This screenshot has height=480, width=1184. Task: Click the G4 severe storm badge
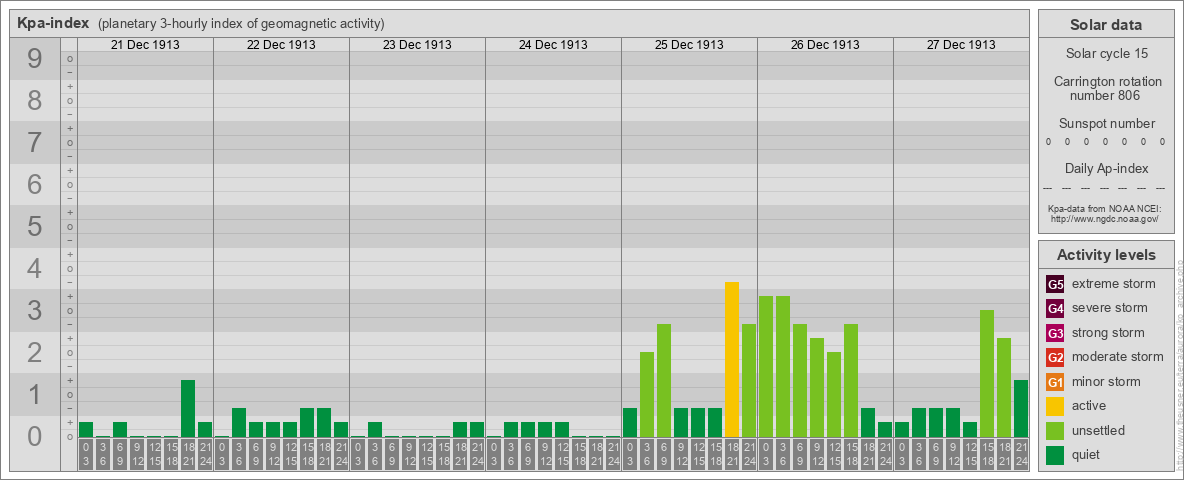tap(1055, 308)
